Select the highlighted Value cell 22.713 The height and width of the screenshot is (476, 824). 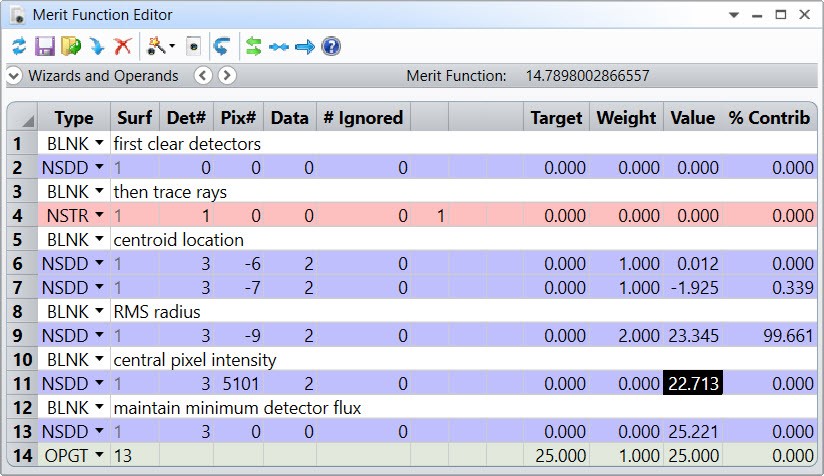[x=693, y=383]
